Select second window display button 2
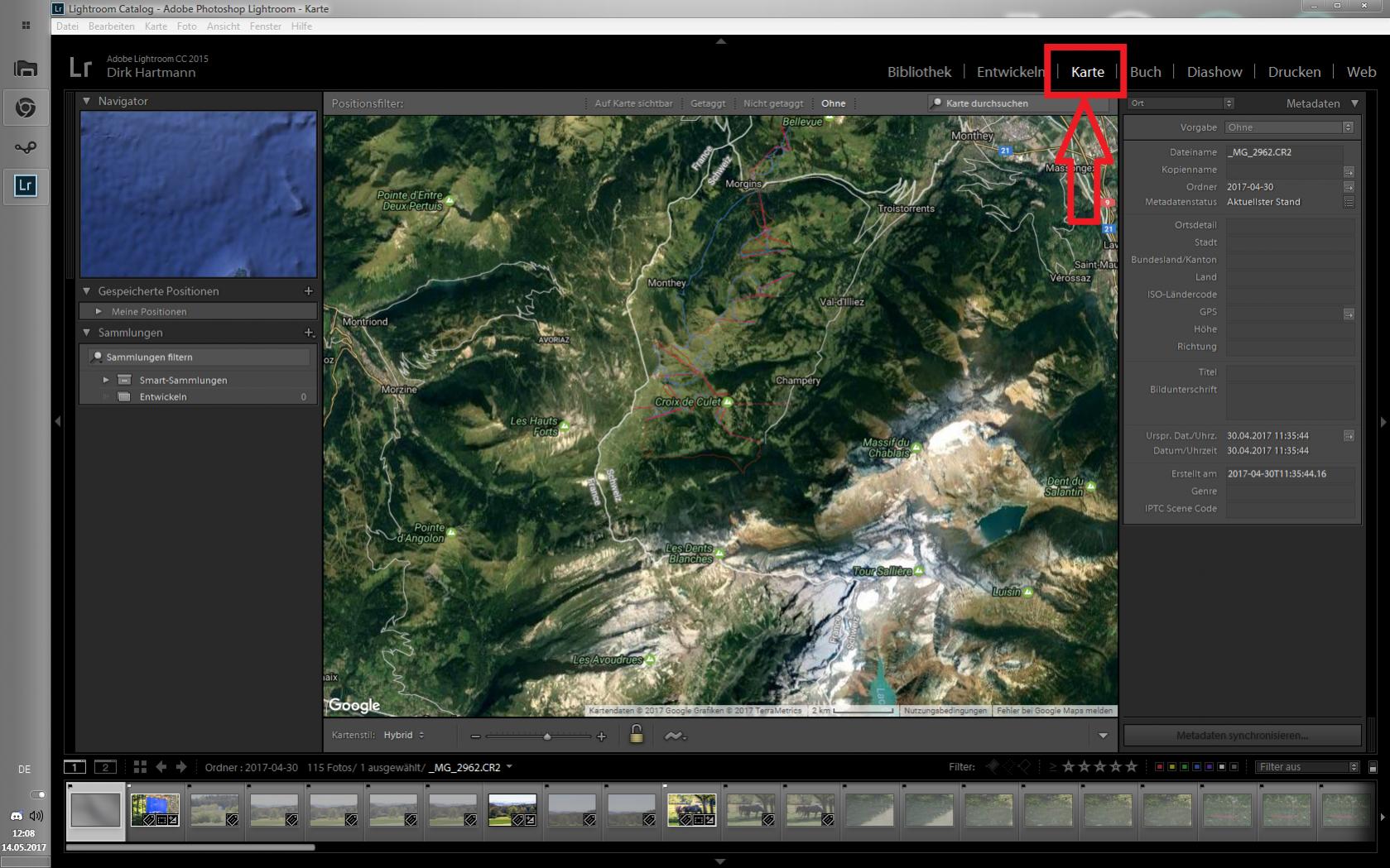The height and width of the screenshot is (868, 1390). (x=105, y=767)
